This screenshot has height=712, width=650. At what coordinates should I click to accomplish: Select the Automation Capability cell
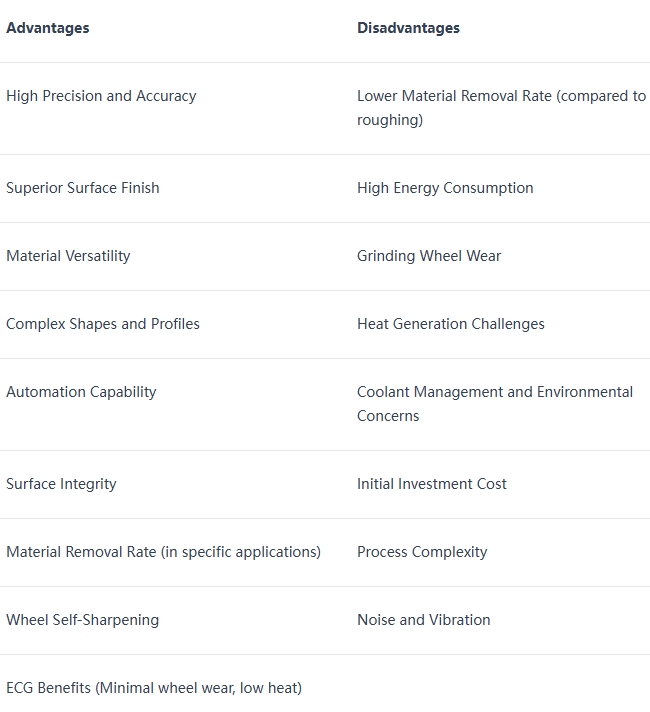click(x=81, y=392)
